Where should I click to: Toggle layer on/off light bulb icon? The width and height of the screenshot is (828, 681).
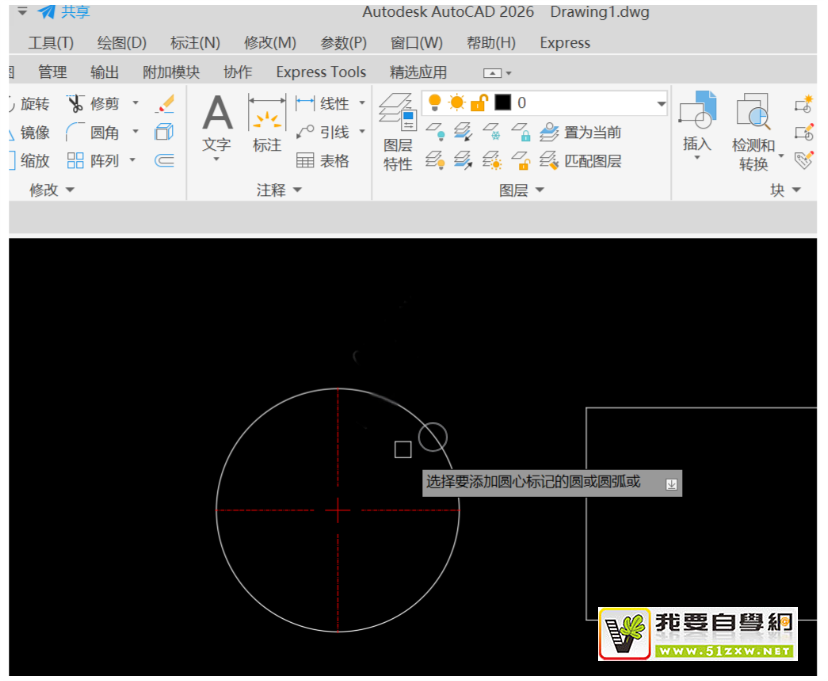[435, 103]
